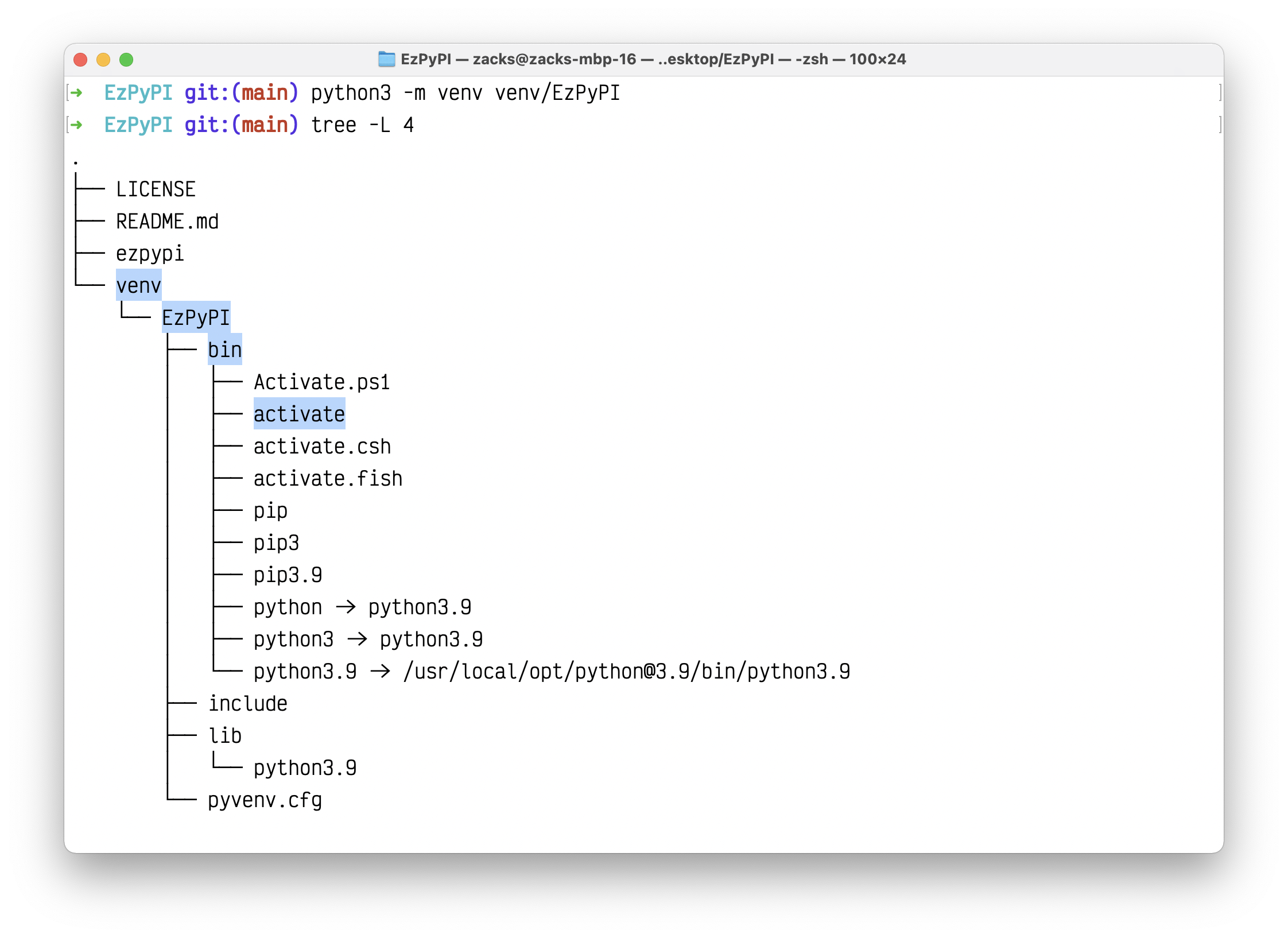Click pyvenv.cfg at bottom of tree

click(265, 800)
